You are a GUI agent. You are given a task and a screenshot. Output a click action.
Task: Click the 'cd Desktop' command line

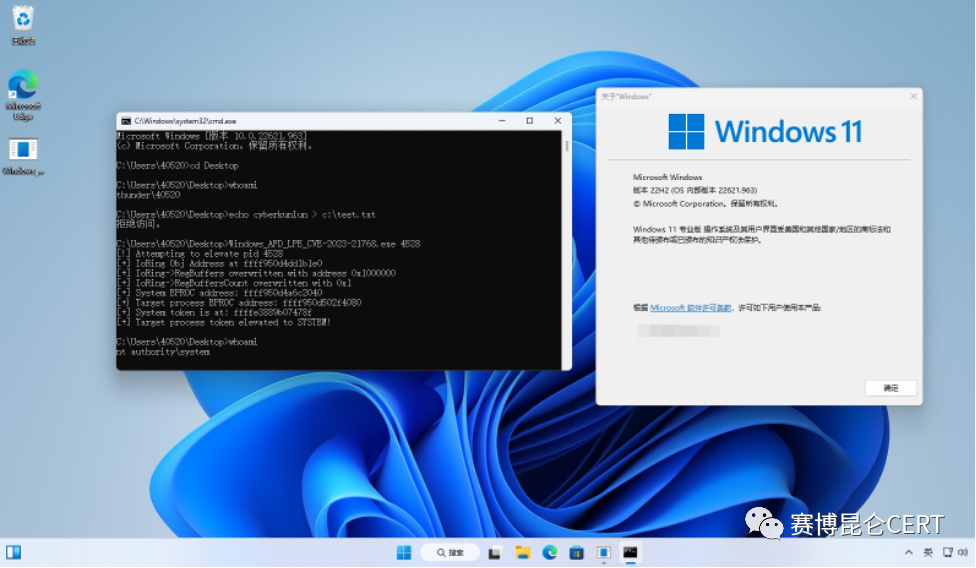point(177,165)
